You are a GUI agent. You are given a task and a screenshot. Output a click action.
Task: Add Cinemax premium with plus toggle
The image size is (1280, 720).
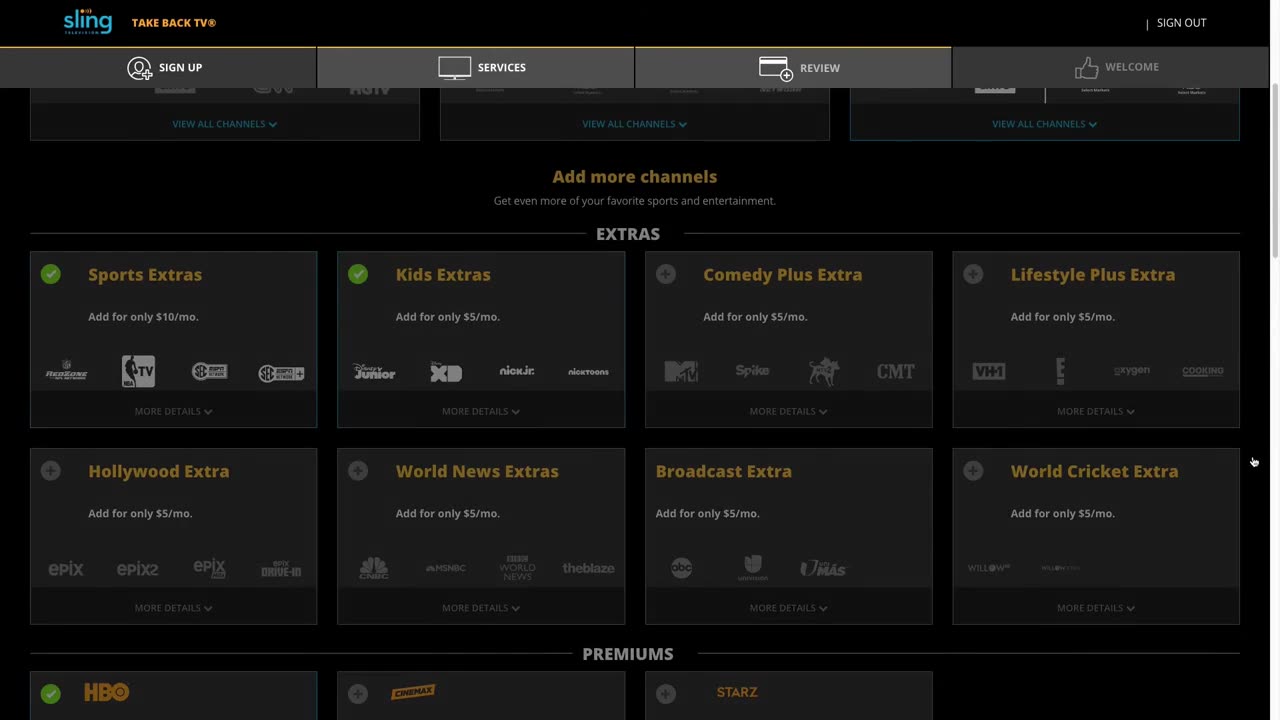(x=358, y=693)
